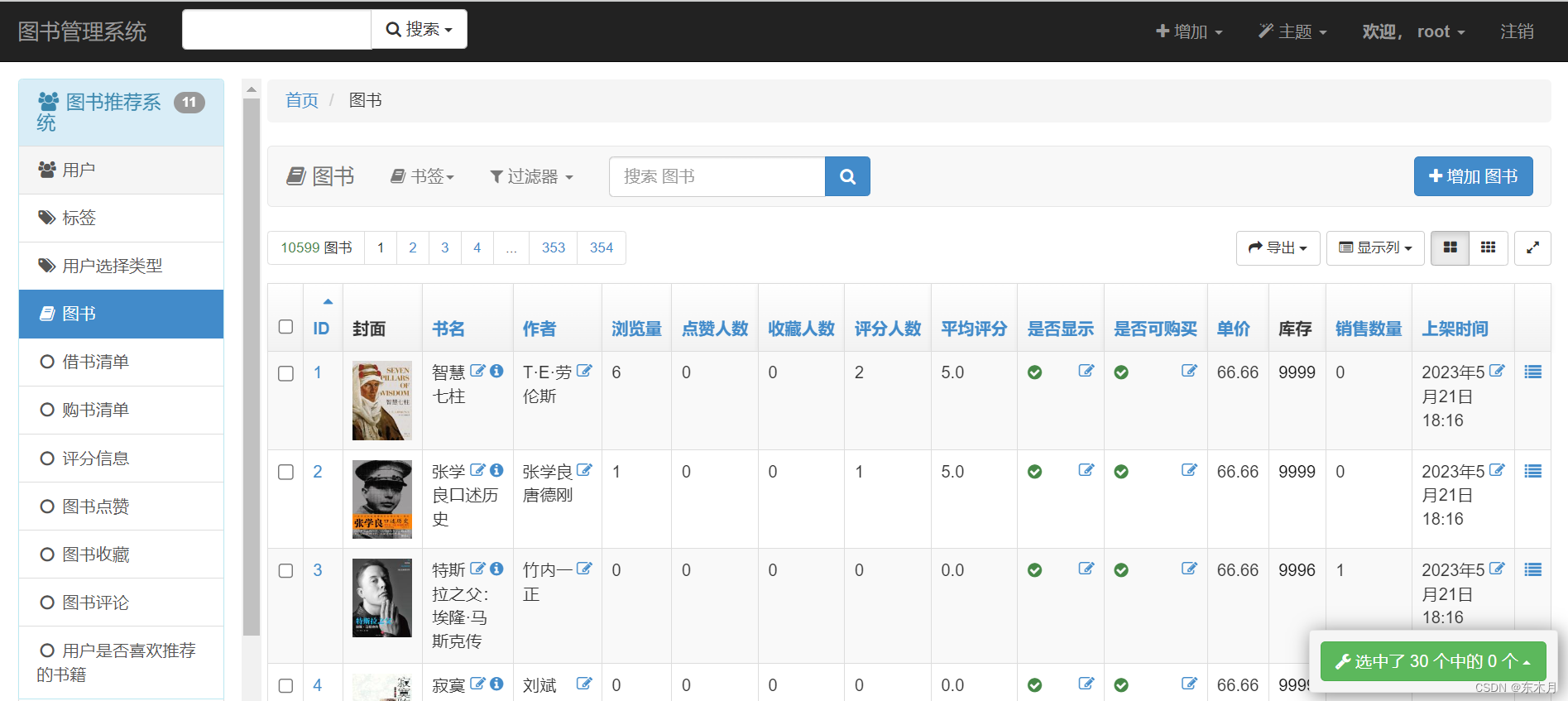Edit author 竹内一正
This screenshot has height=701, width=1568.
pos(584,569)
